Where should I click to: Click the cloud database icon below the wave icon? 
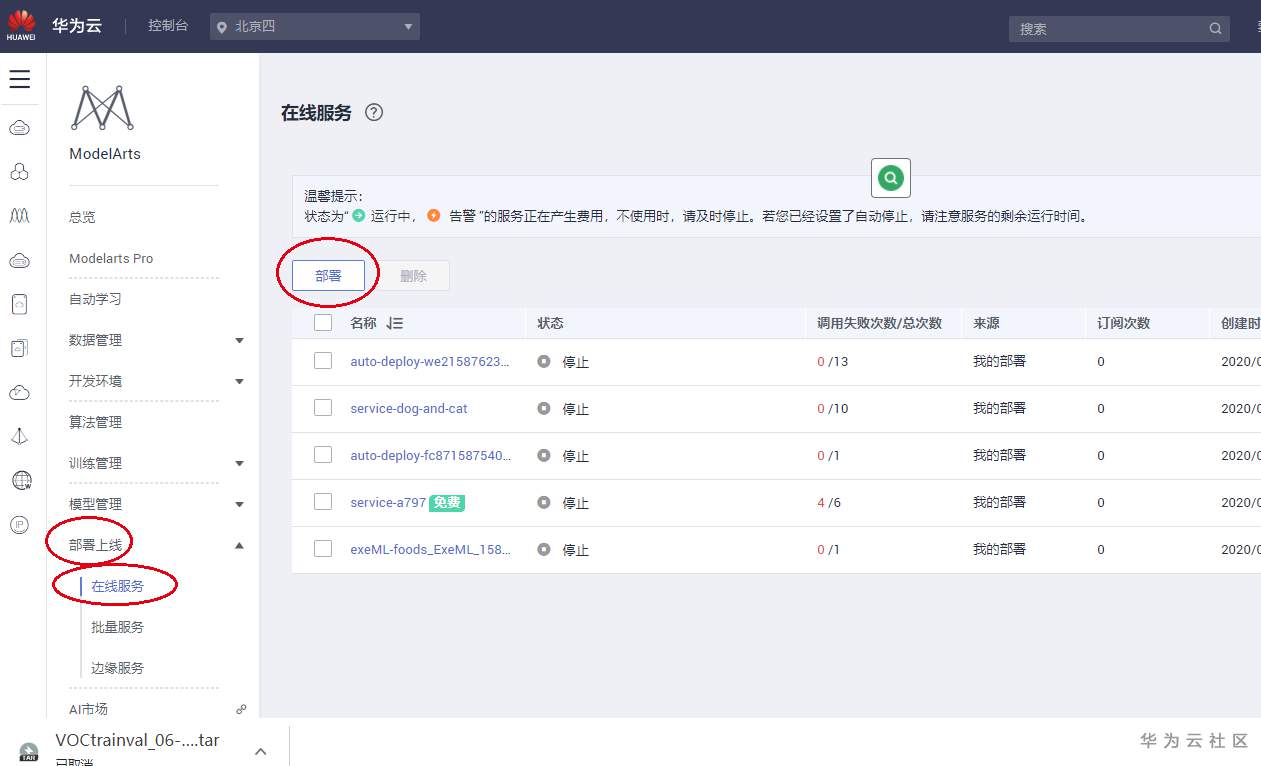20,261
